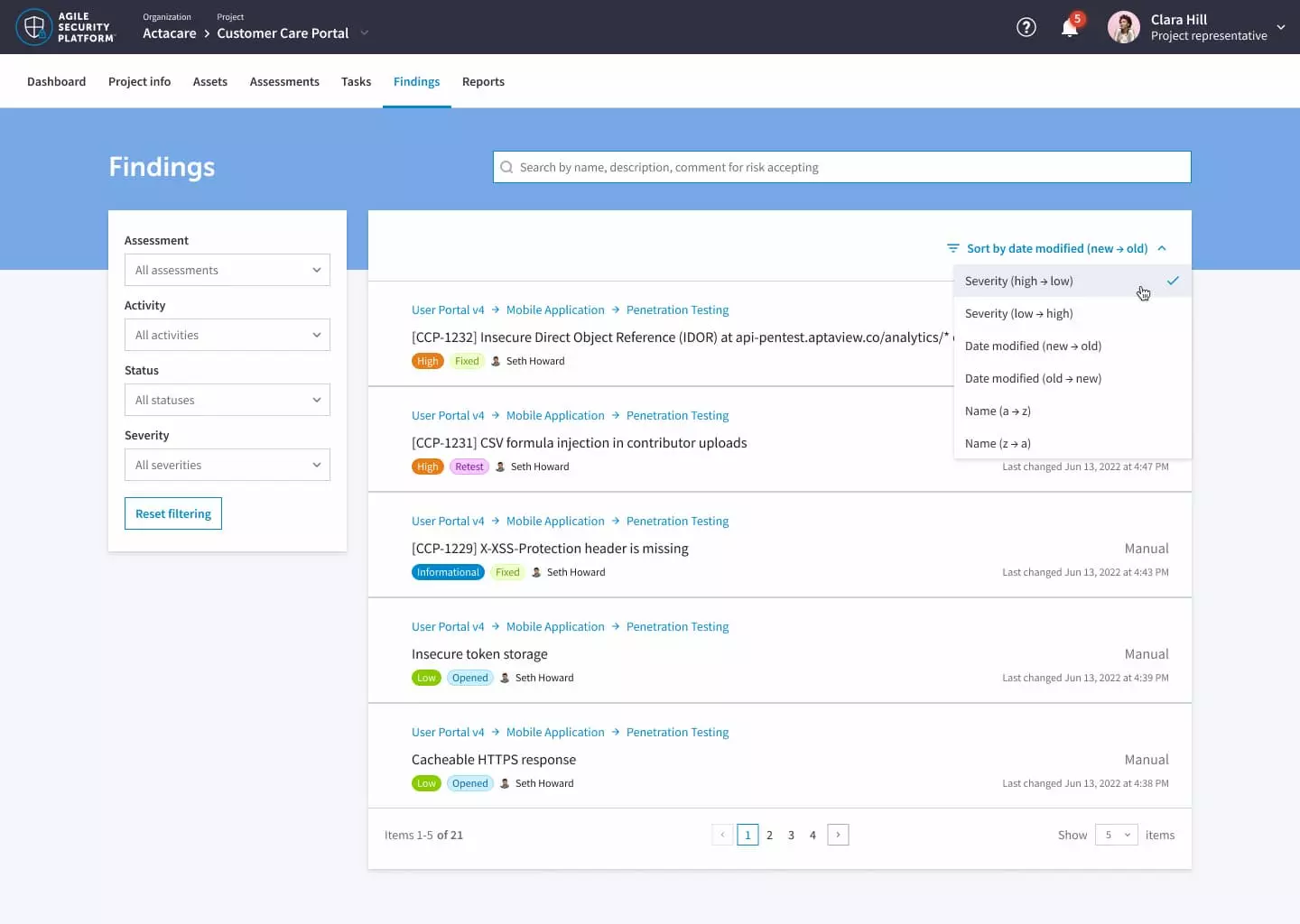1300x924 pixels.
Task: Collapse the Sort by date modified dropdown
Action: pyautogui.click(x=1056, y=248)
